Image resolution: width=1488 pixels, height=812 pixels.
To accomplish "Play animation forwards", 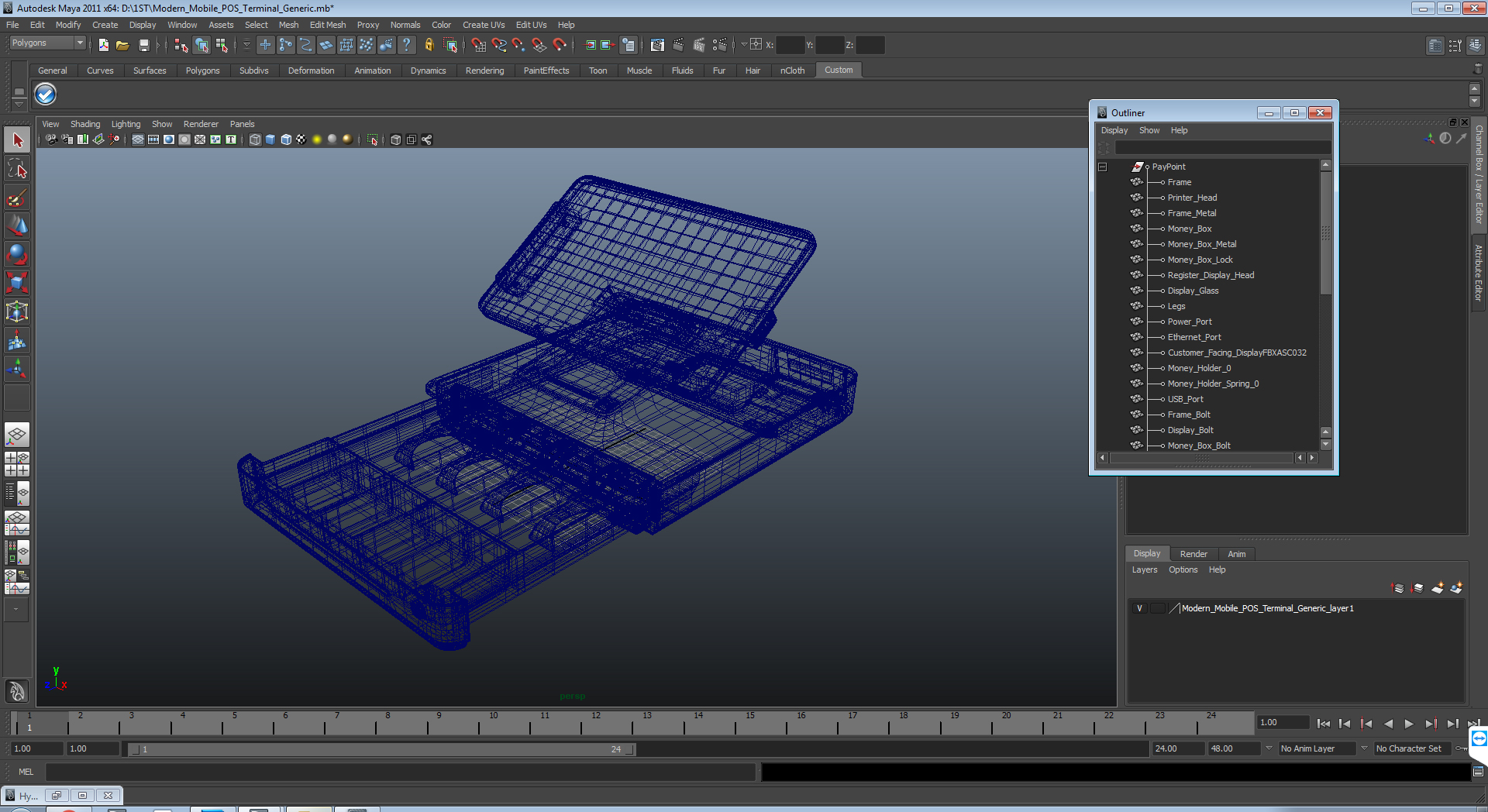I will click(x=1409, y=724).
